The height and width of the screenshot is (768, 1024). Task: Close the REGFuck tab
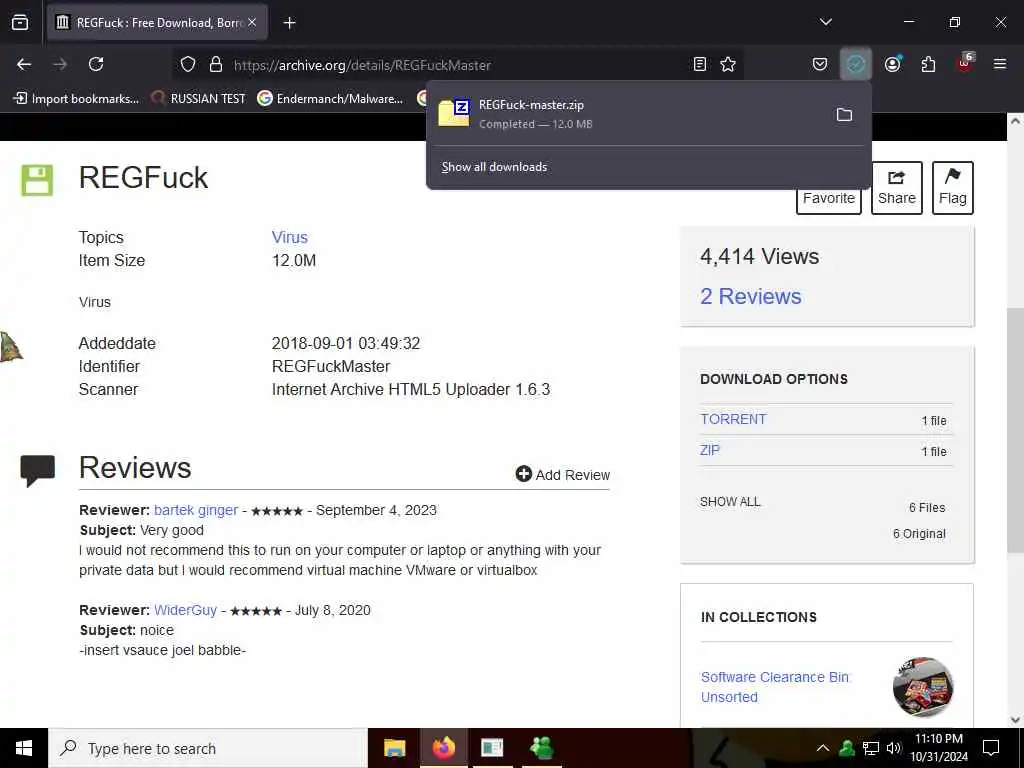point(252,23)
